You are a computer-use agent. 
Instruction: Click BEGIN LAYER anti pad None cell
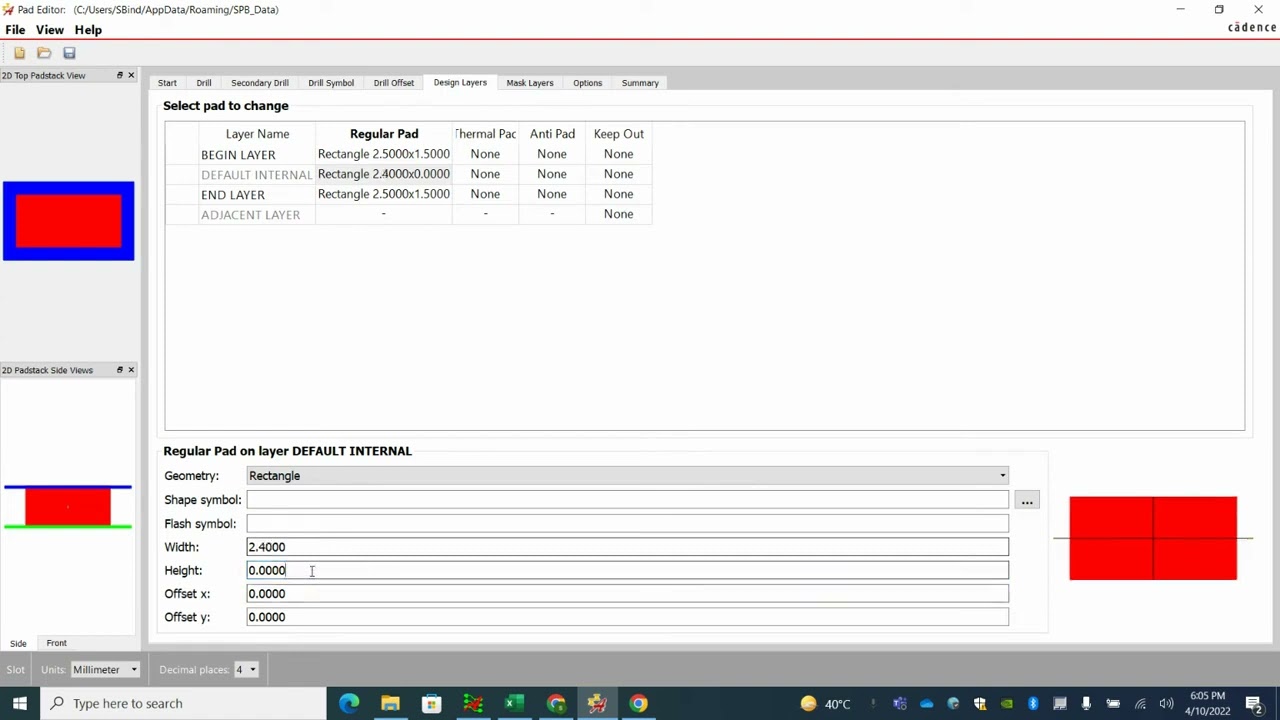coord(552,154)
